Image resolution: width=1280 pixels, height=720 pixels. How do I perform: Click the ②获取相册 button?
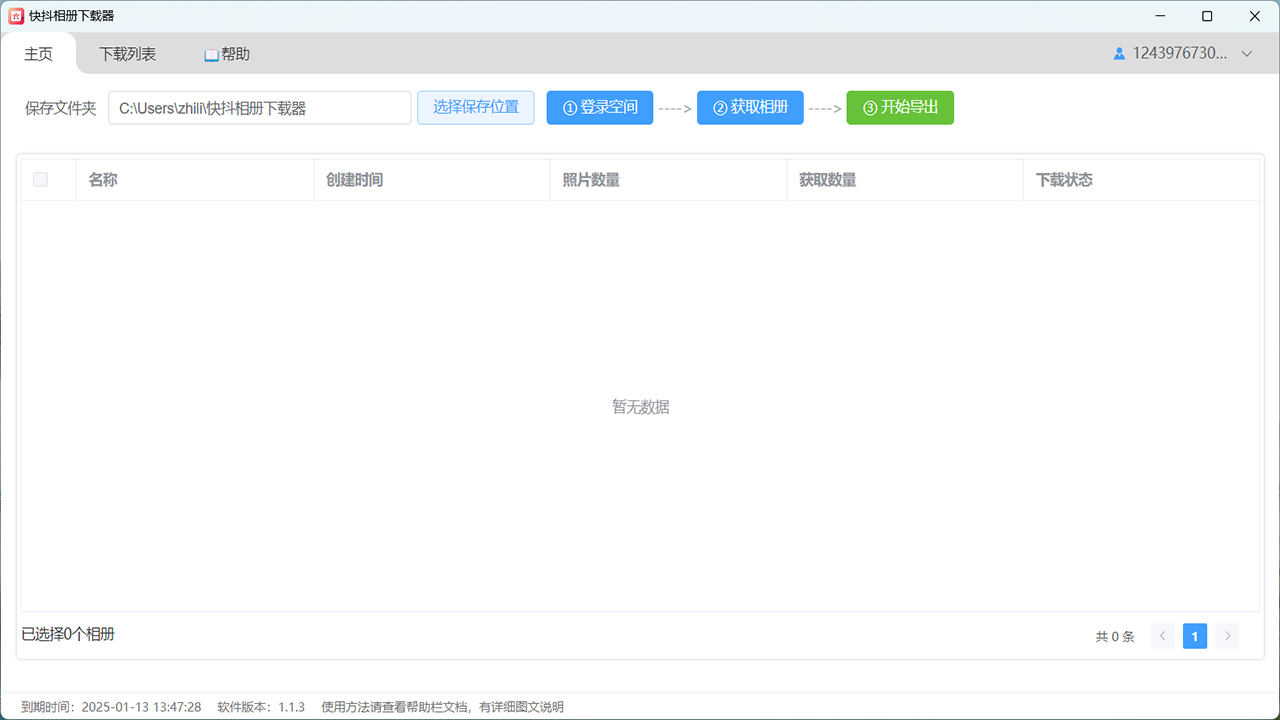click(x=750, y=107)
